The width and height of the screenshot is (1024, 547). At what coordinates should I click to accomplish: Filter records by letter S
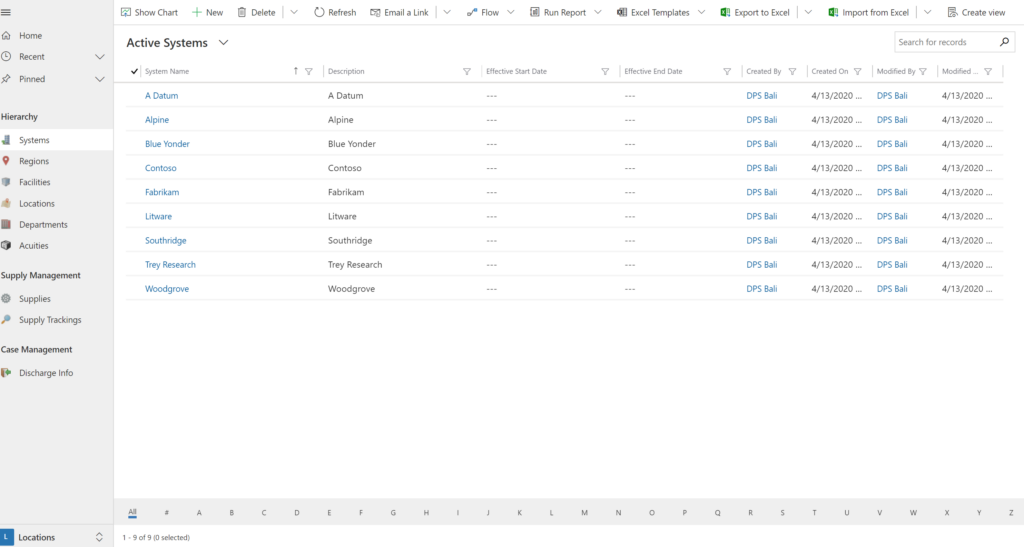pyautogui.click(x=782, y=513)
